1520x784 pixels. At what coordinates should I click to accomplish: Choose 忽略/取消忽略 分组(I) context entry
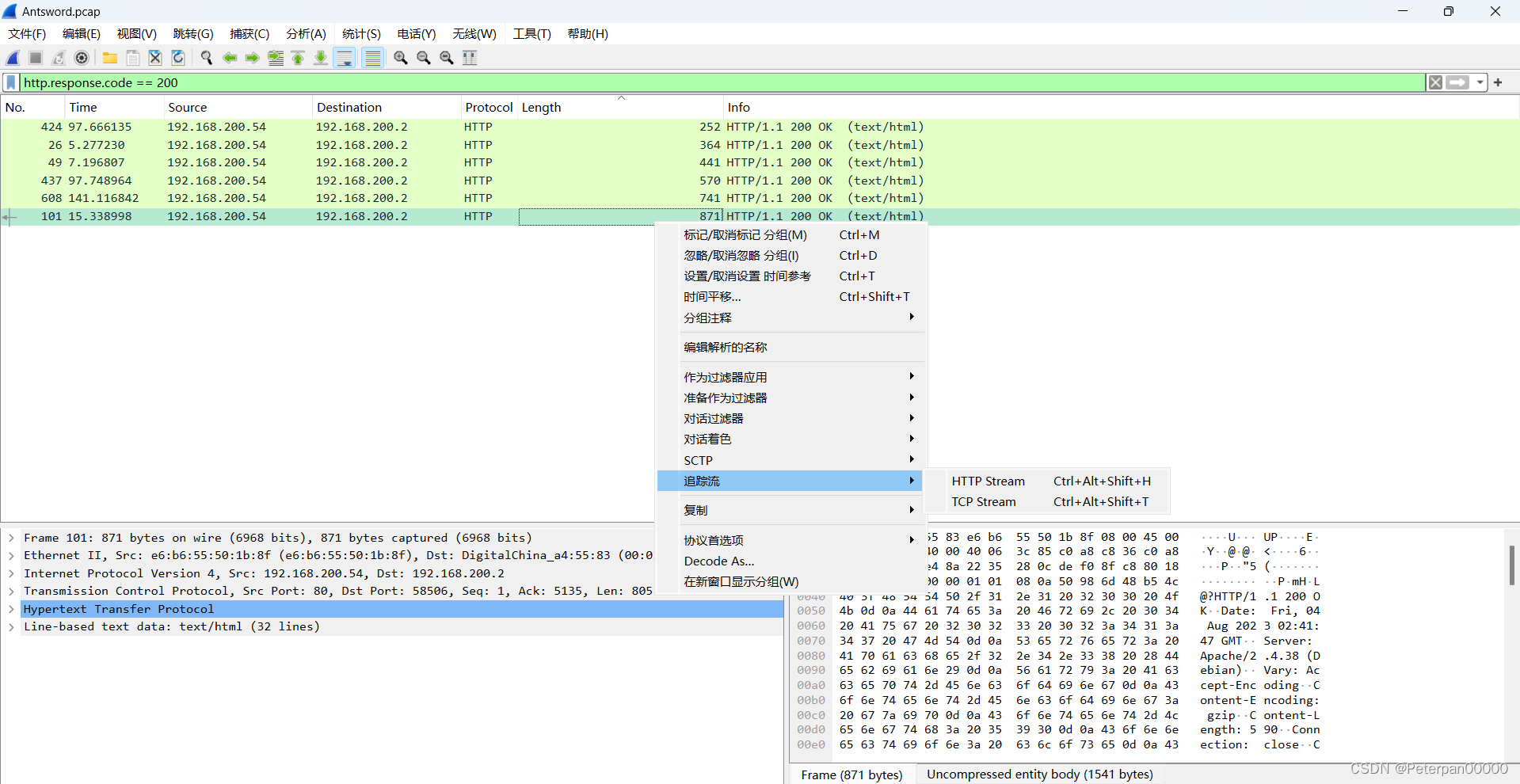791,256
